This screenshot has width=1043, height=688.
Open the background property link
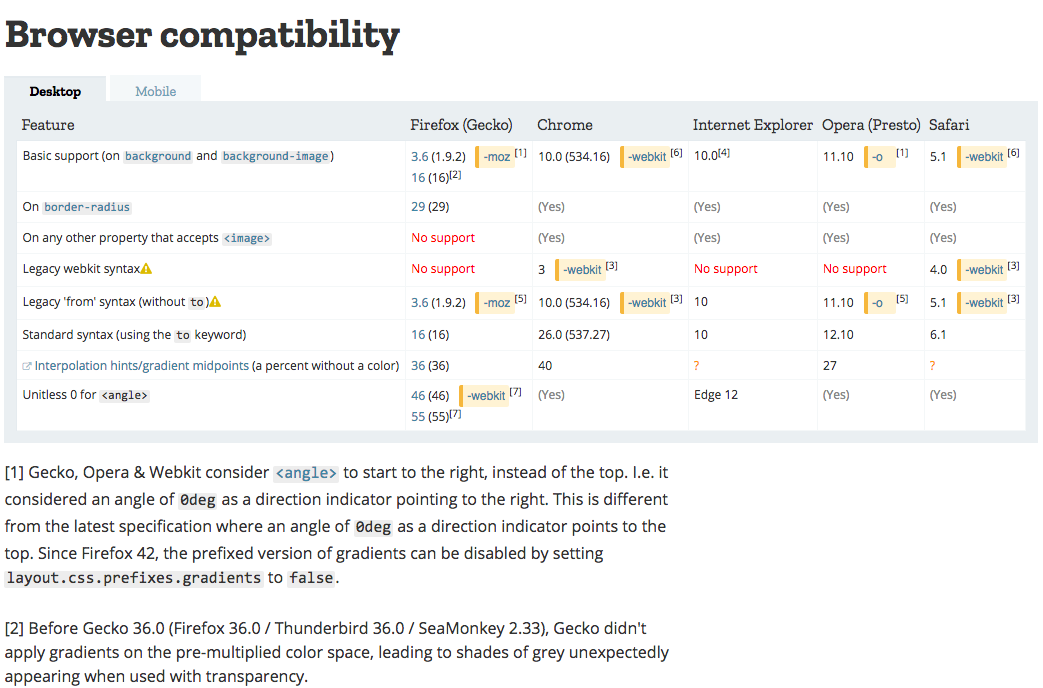pos(158,156)
